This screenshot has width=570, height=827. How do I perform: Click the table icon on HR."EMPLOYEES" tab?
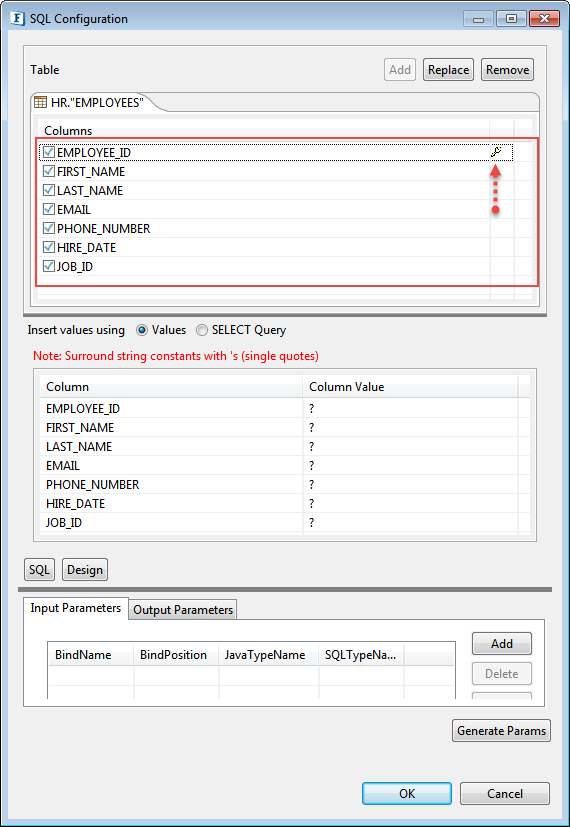40,102
